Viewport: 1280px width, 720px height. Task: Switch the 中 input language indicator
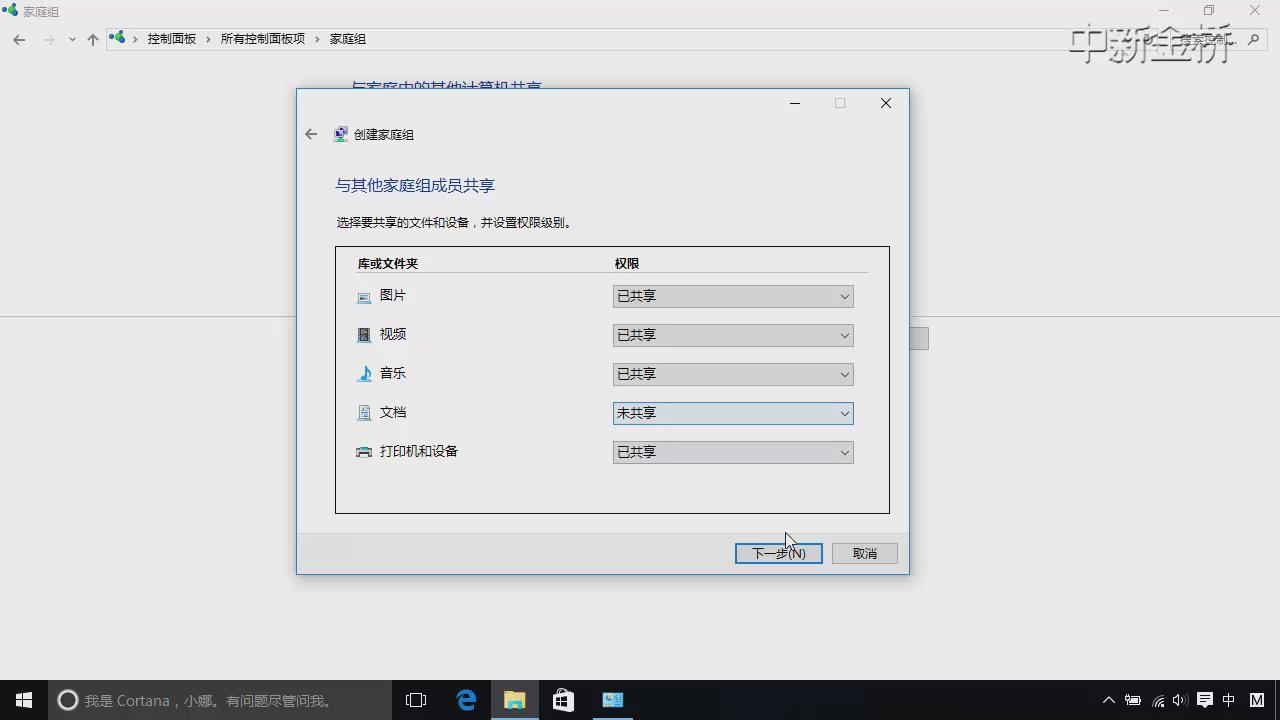click(x=1229, y=700)
